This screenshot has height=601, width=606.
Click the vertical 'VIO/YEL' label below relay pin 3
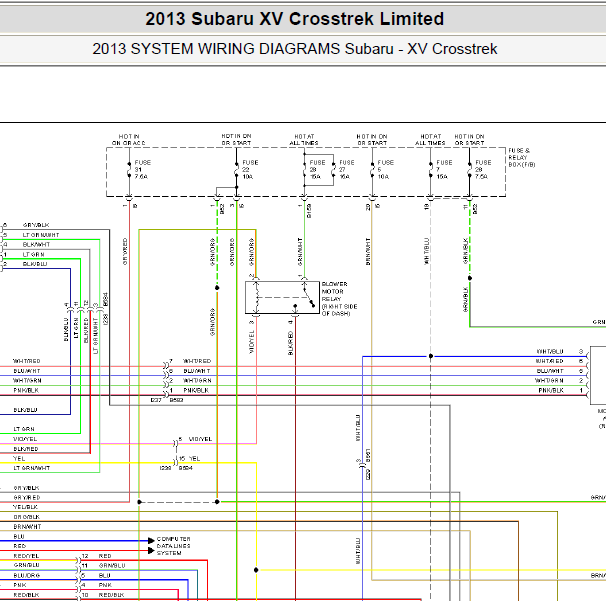[x=252, y=341]
